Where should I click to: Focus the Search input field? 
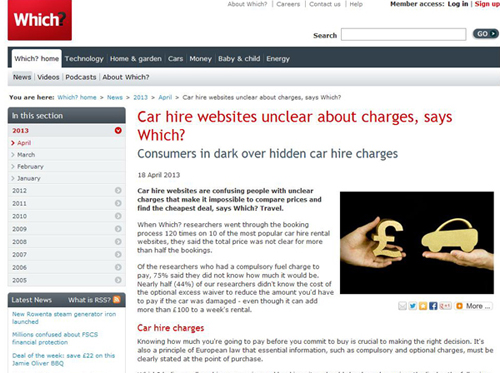pyautogui.click(x=404, y=34)
